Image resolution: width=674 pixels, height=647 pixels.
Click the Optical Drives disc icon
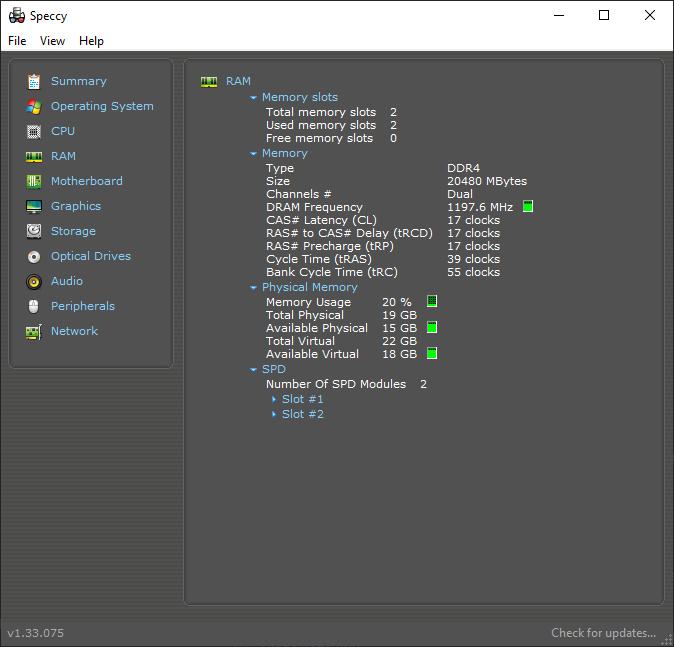point(34,256)
